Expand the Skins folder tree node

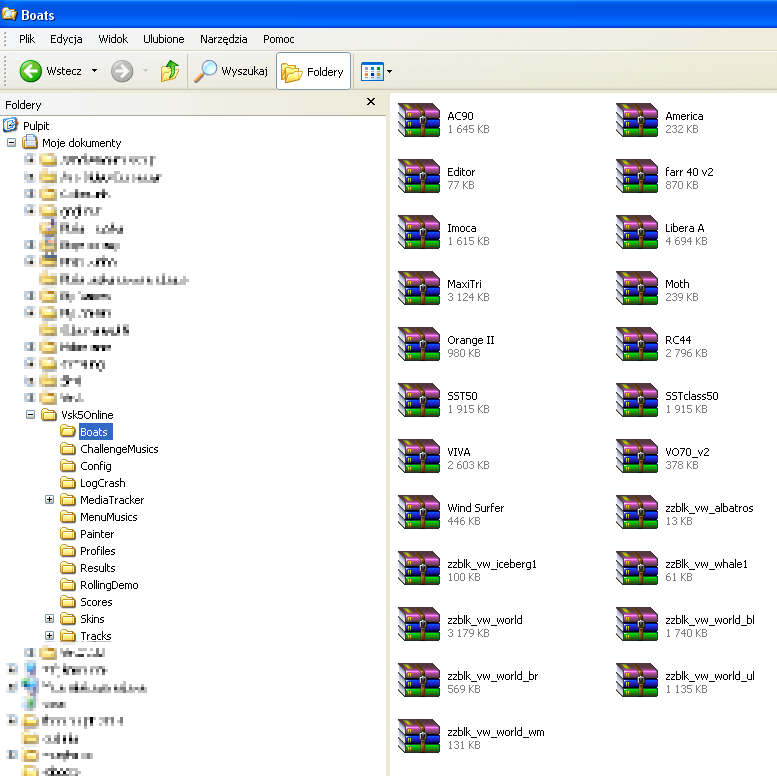pyautogui.click(x=49, y=619)
